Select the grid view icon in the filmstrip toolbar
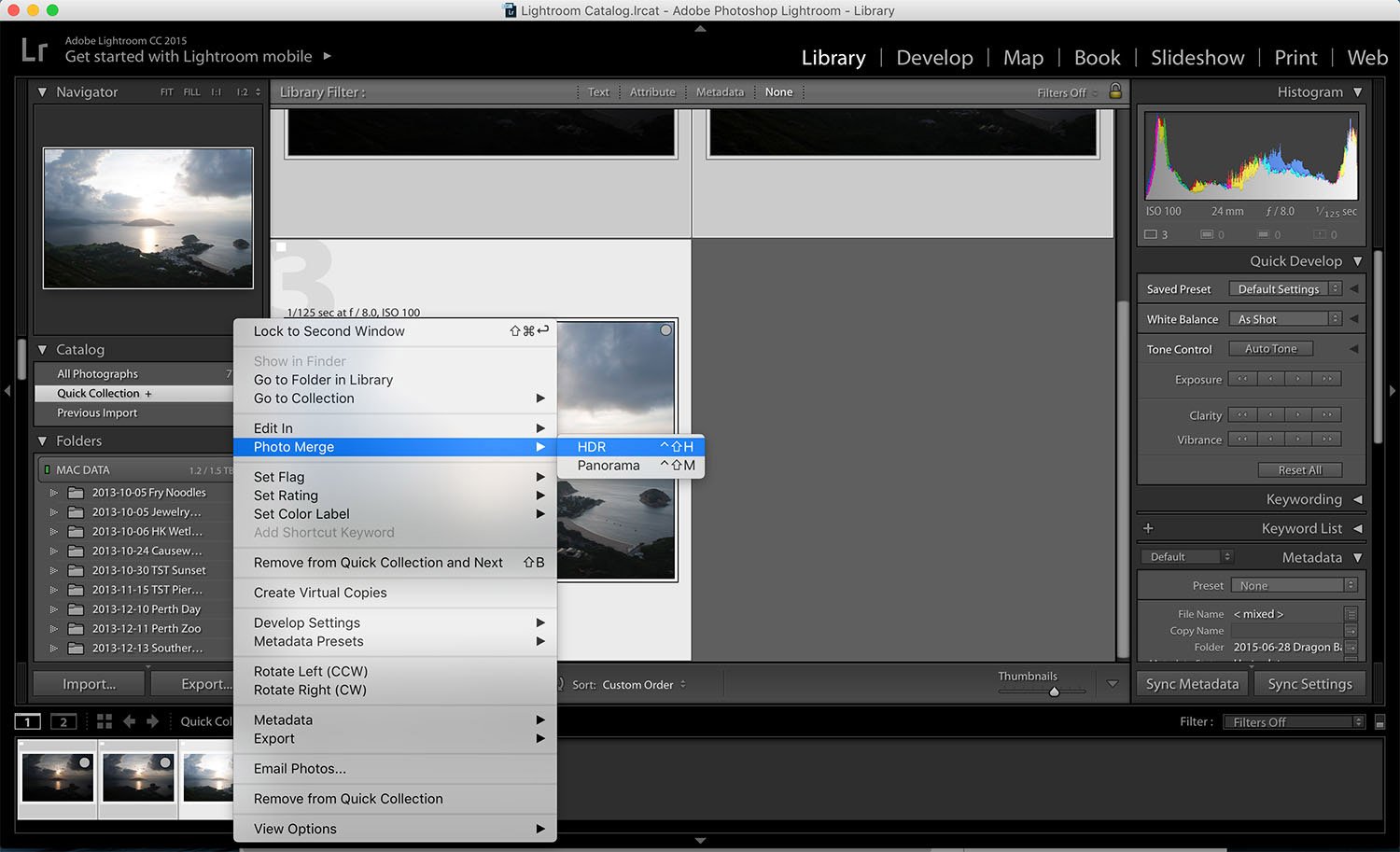 pyautogui.click(x=105, y=721)
